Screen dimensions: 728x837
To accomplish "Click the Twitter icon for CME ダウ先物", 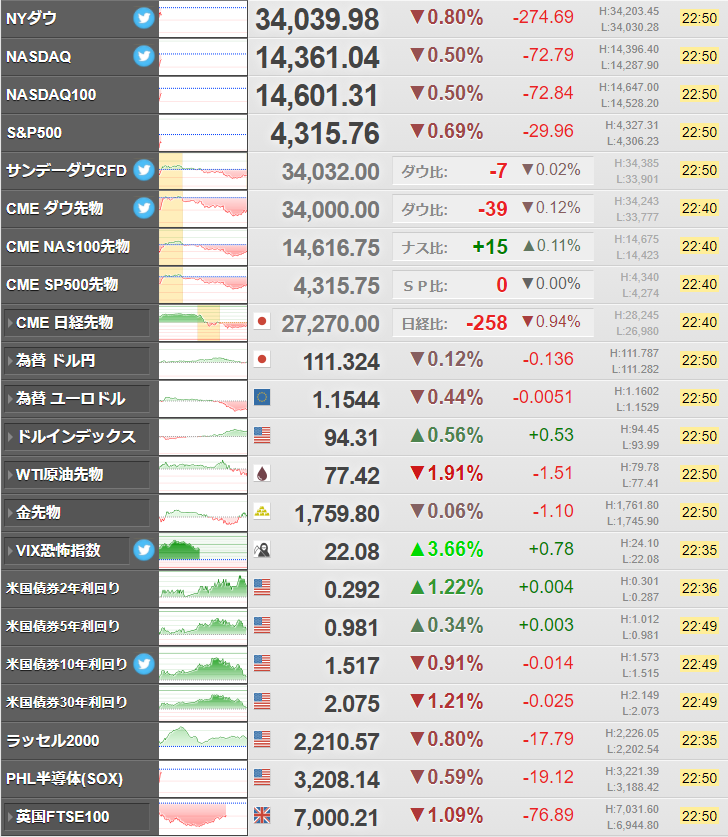I will (x=144, y=208).
